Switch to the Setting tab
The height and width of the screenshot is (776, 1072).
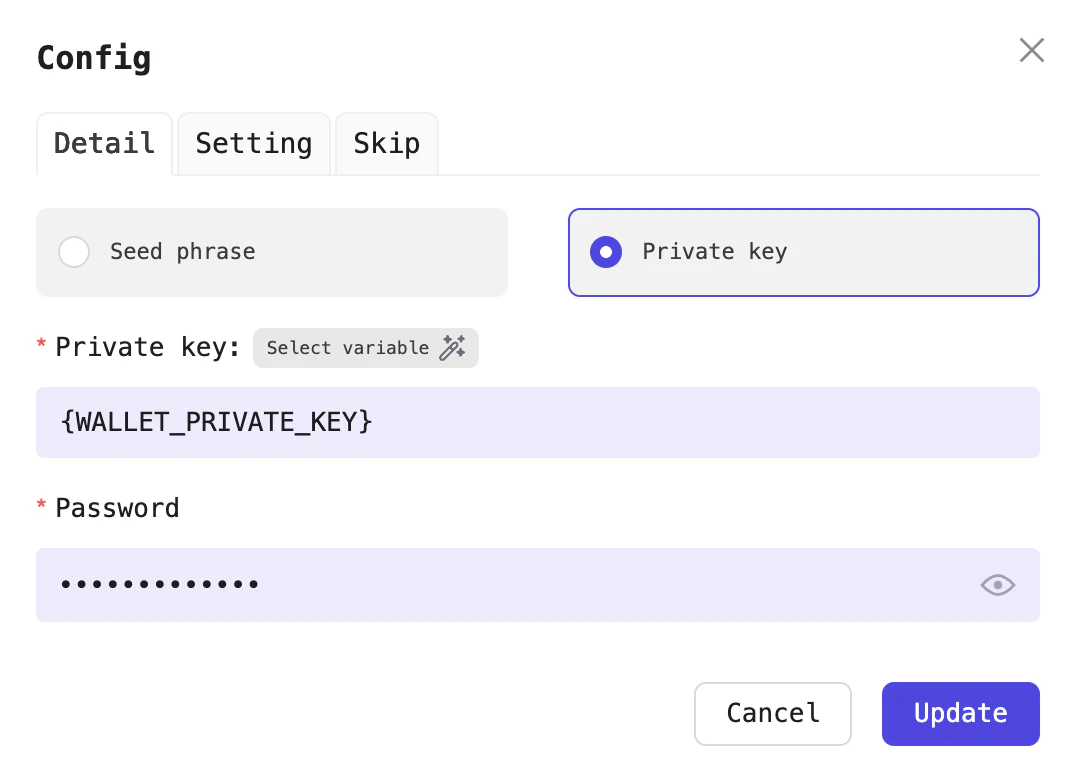point(253,143)
